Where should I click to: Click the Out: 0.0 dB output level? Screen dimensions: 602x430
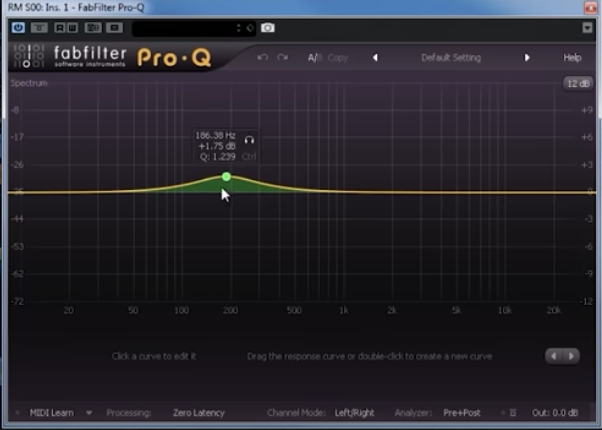tap(555, 413)
